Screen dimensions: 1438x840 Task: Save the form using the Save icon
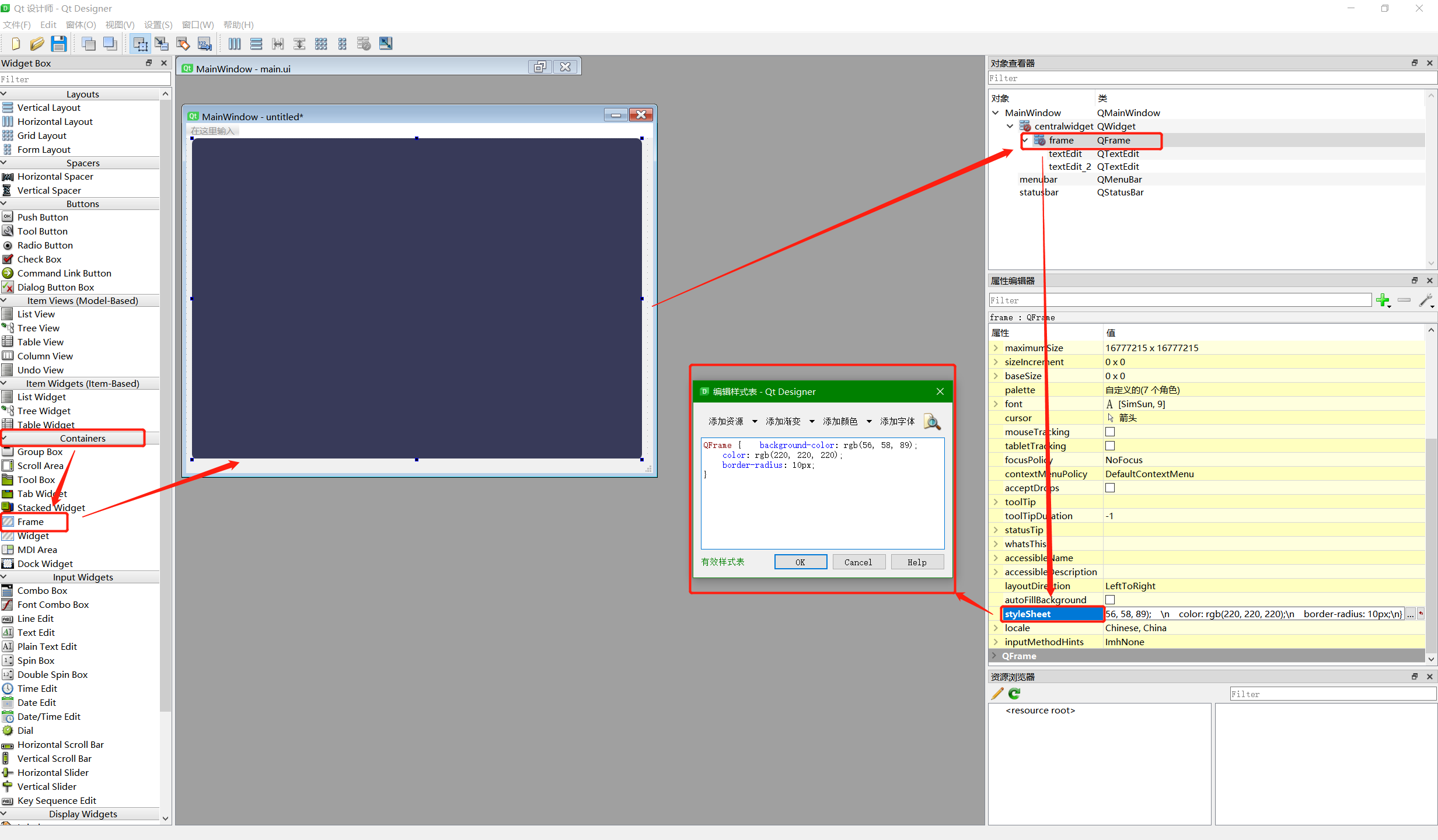pos(59,43)
